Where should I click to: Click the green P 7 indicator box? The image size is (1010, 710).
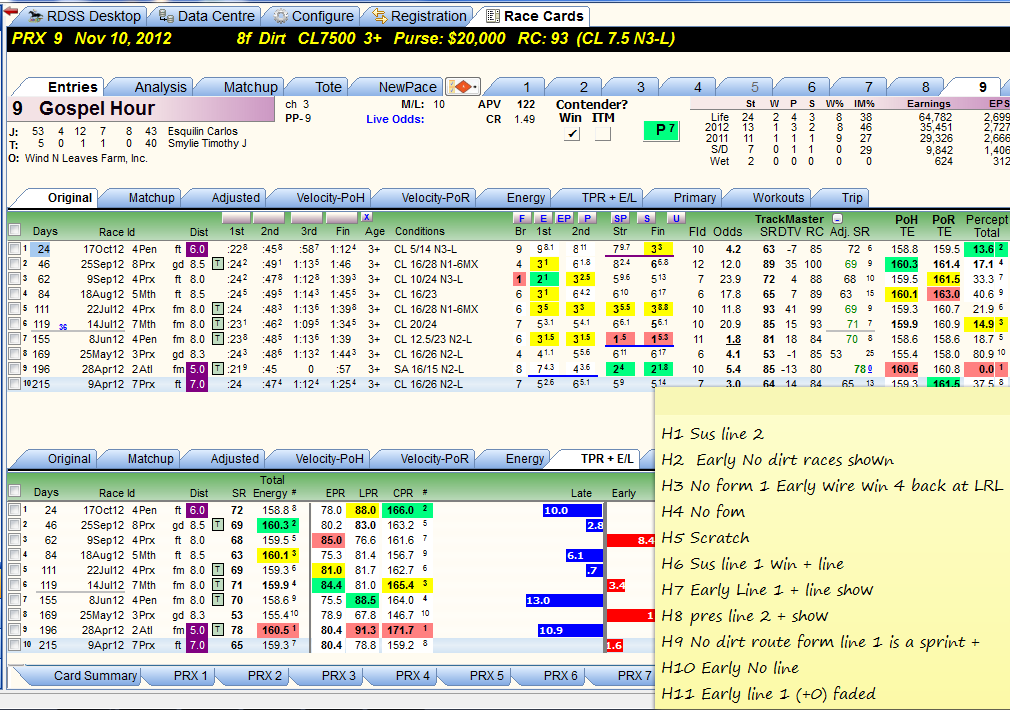(x=662, y=130)
